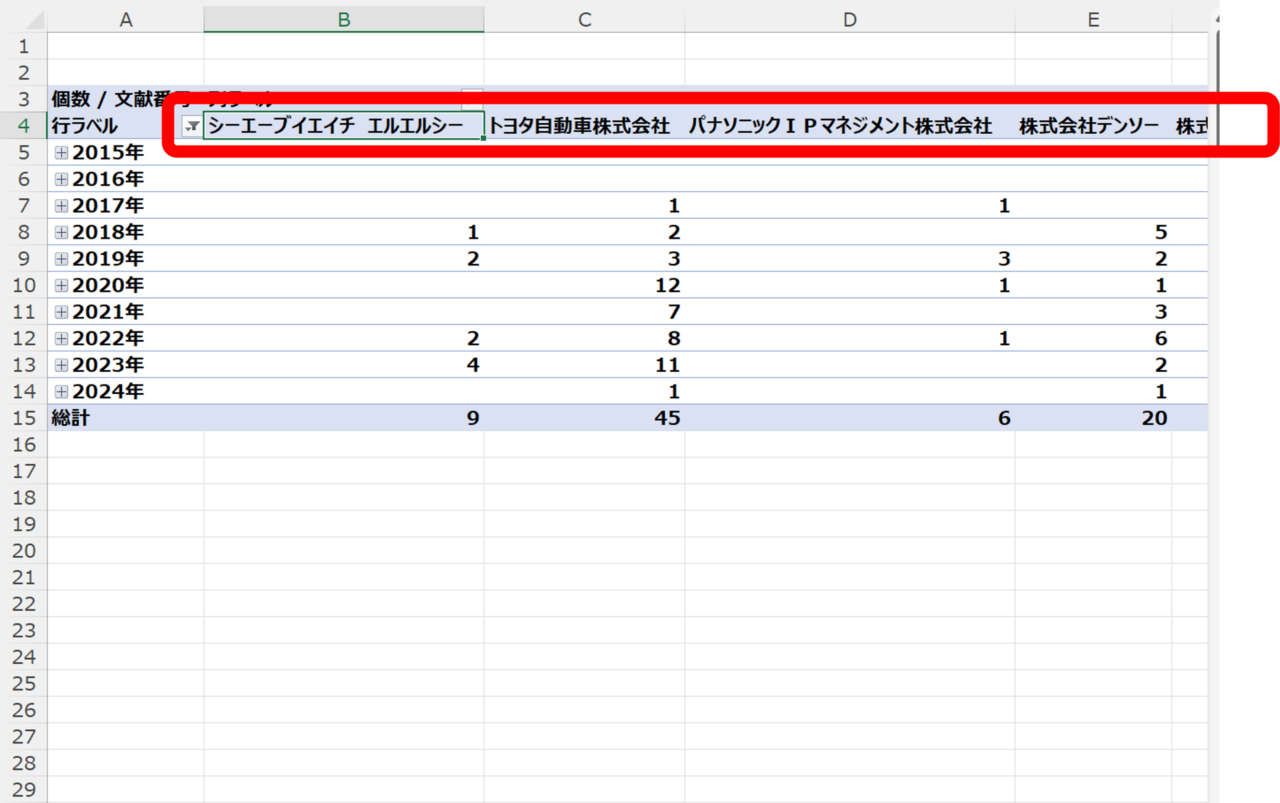Select row 25 header
Viewport: 1280px width, 803px height.
(x=24, y=684)
